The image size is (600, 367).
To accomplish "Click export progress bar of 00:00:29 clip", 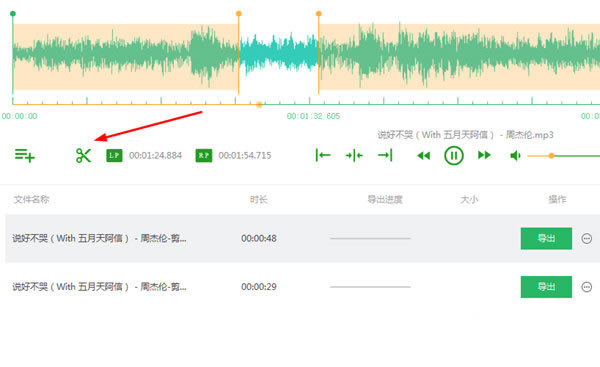I will click(x=370, y=287).
